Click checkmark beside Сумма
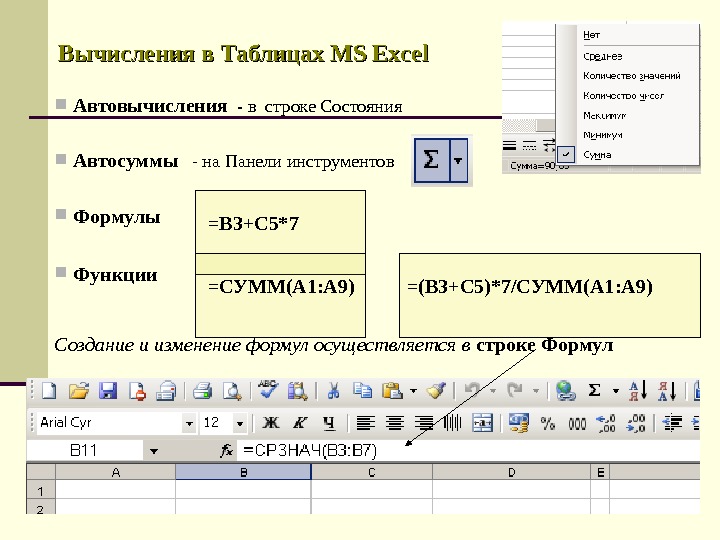 (566, 155)
